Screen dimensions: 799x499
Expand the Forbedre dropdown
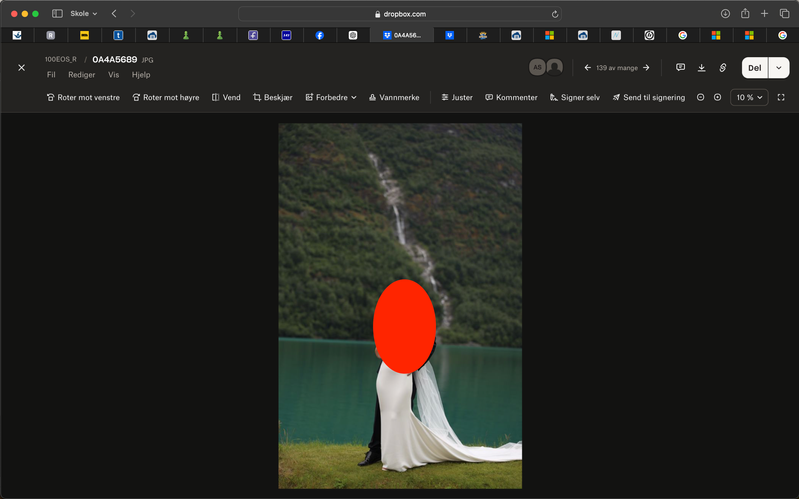[331, 98]
